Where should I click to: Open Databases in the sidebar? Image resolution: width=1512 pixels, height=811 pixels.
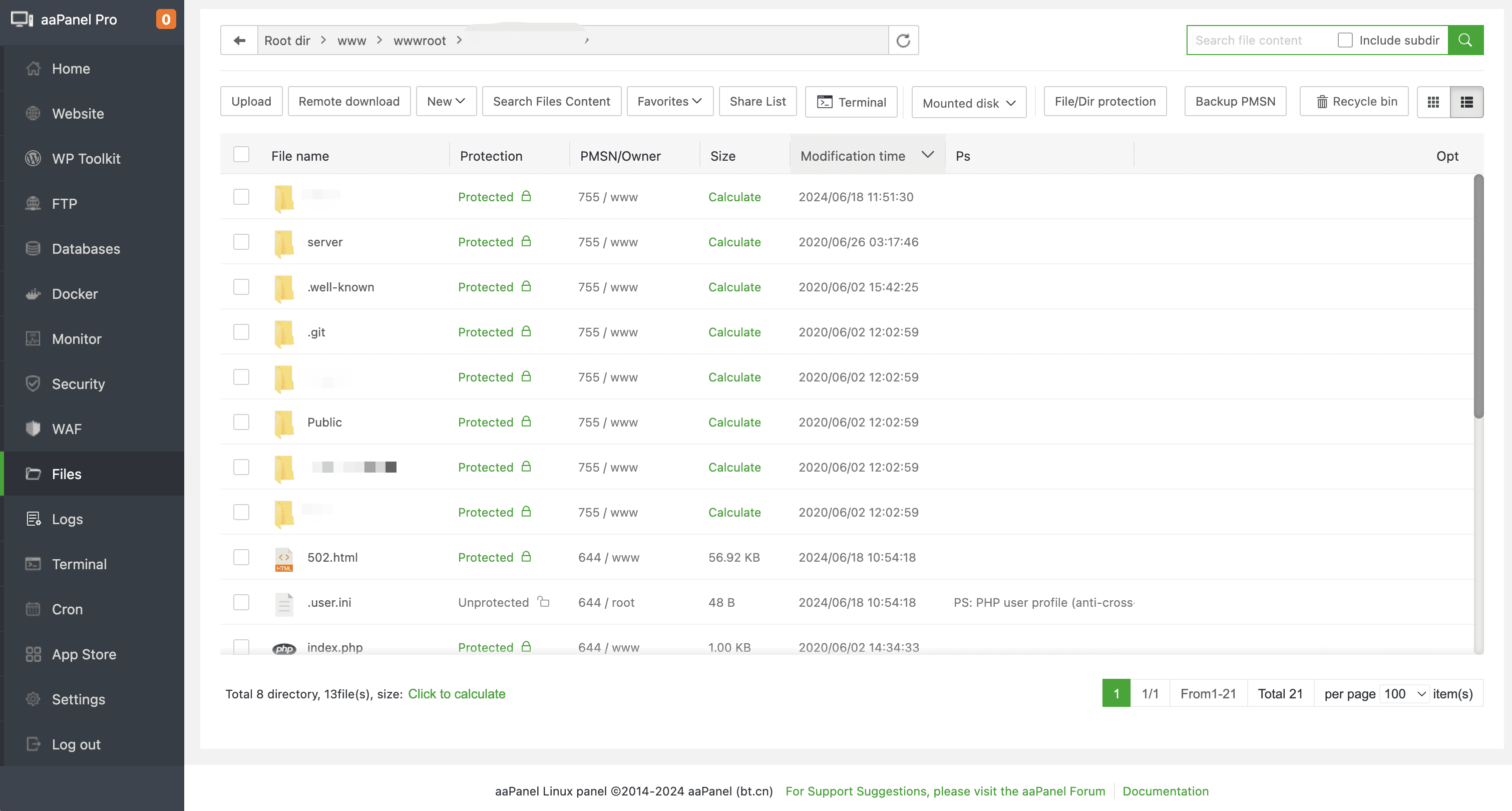coord(86,249)
